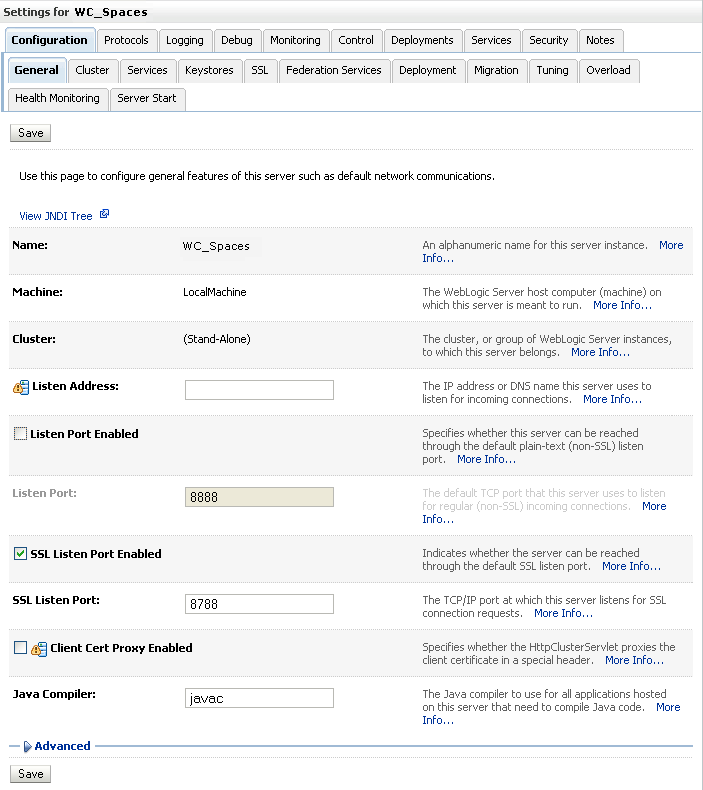Screen dimensions: 703x790
Task: Select the Health Monitoring subtab
Action: [x=57, y=98]
